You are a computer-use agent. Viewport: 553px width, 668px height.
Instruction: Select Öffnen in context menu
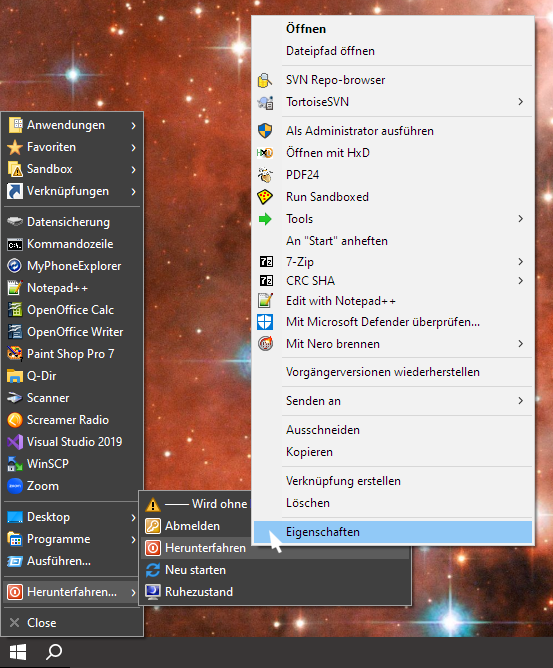coord(393,29)
